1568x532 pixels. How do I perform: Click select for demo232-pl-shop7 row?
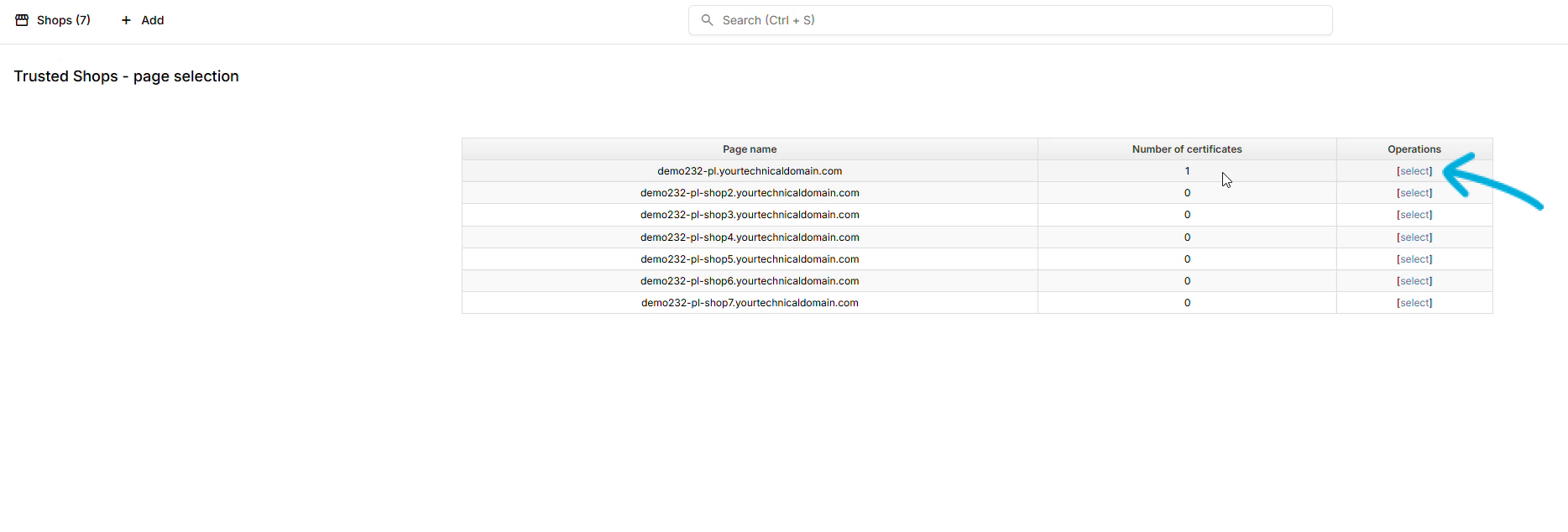click(1414, 303)
